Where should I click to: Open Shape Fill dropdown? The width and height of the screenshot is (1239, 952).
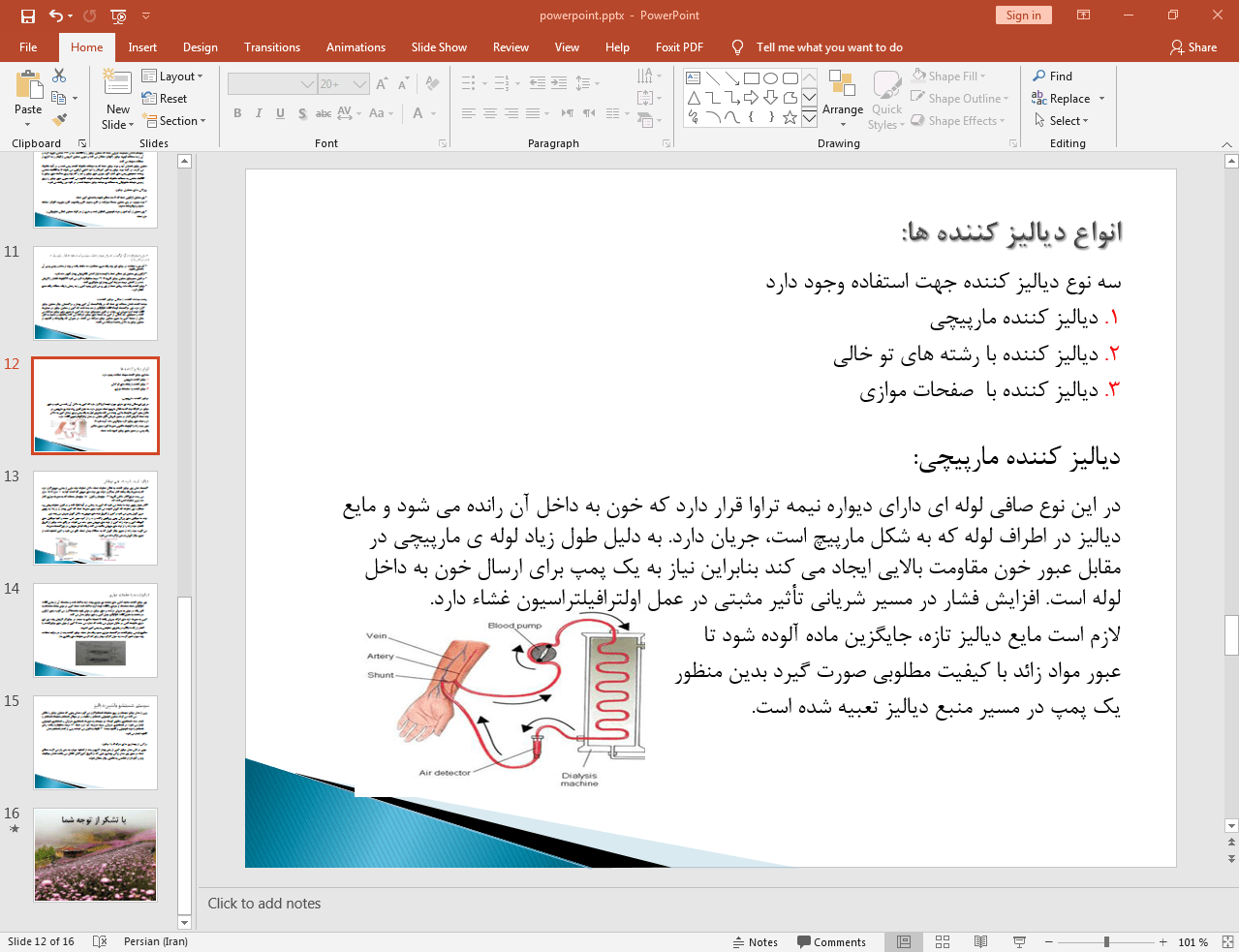click(949, 76)
